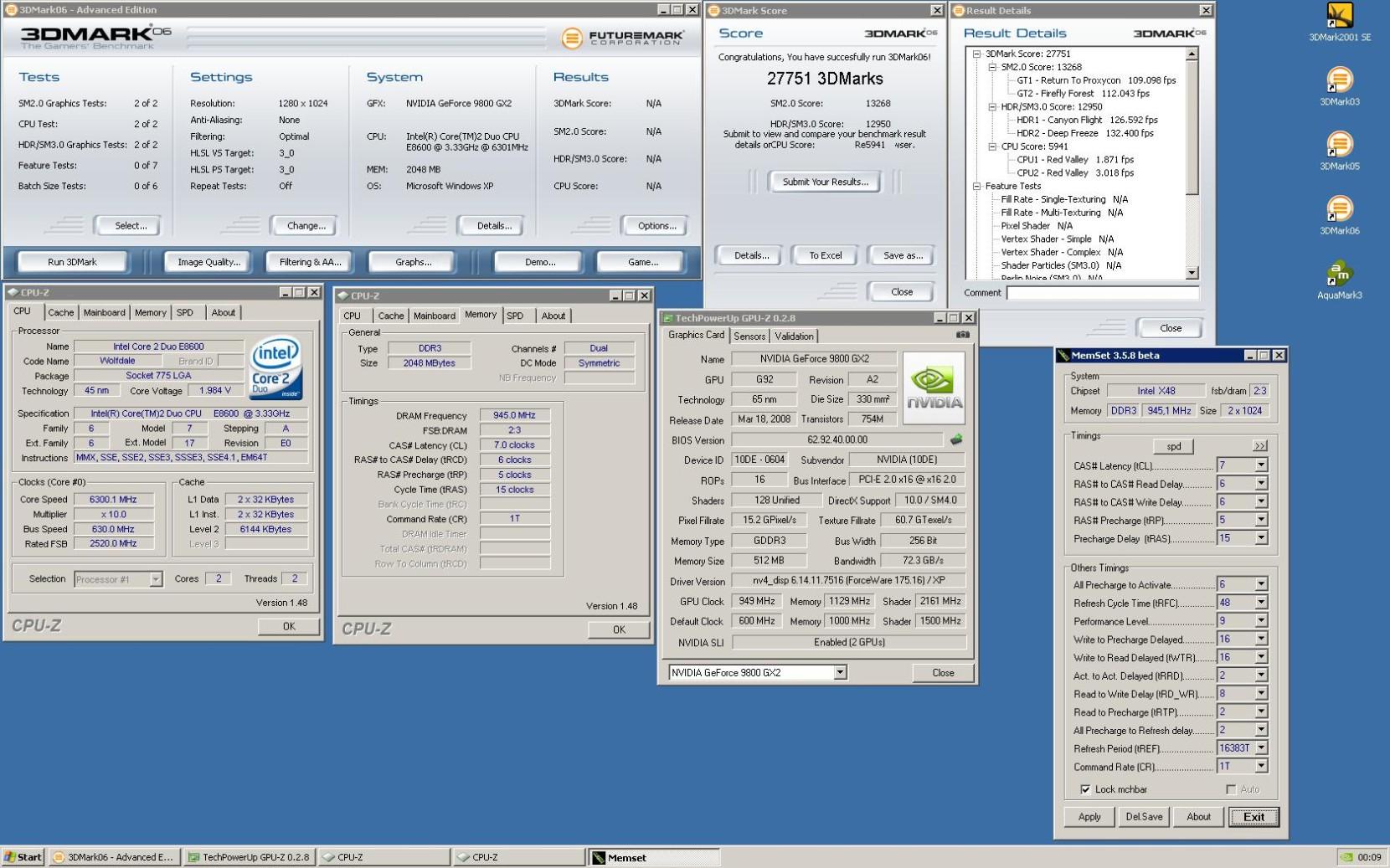Open Cache tab in CPU-Z memory window
1390x868 pixels.
[x=390, y=316]
